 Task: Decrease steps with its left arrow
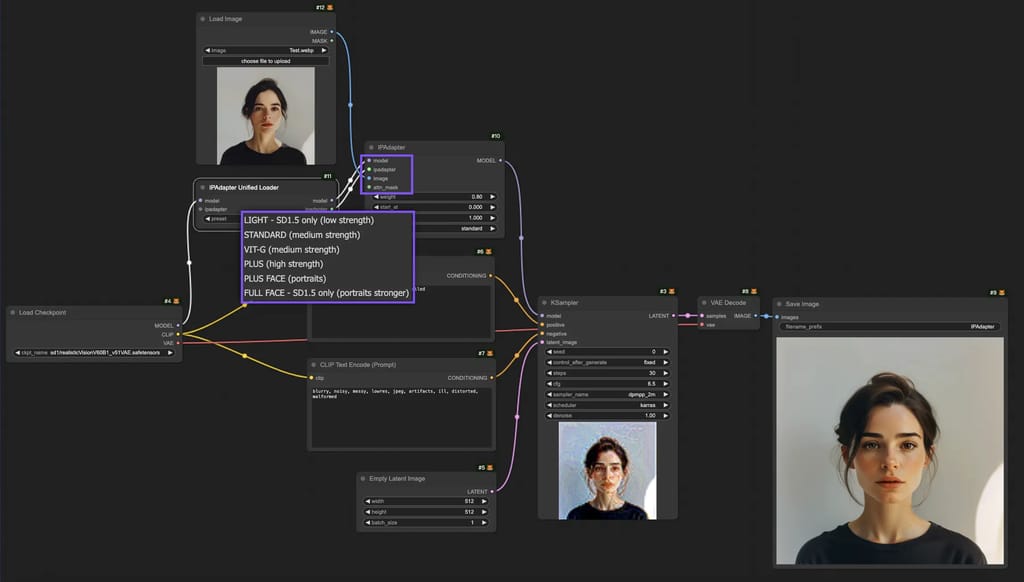click(x=549, y=373)
